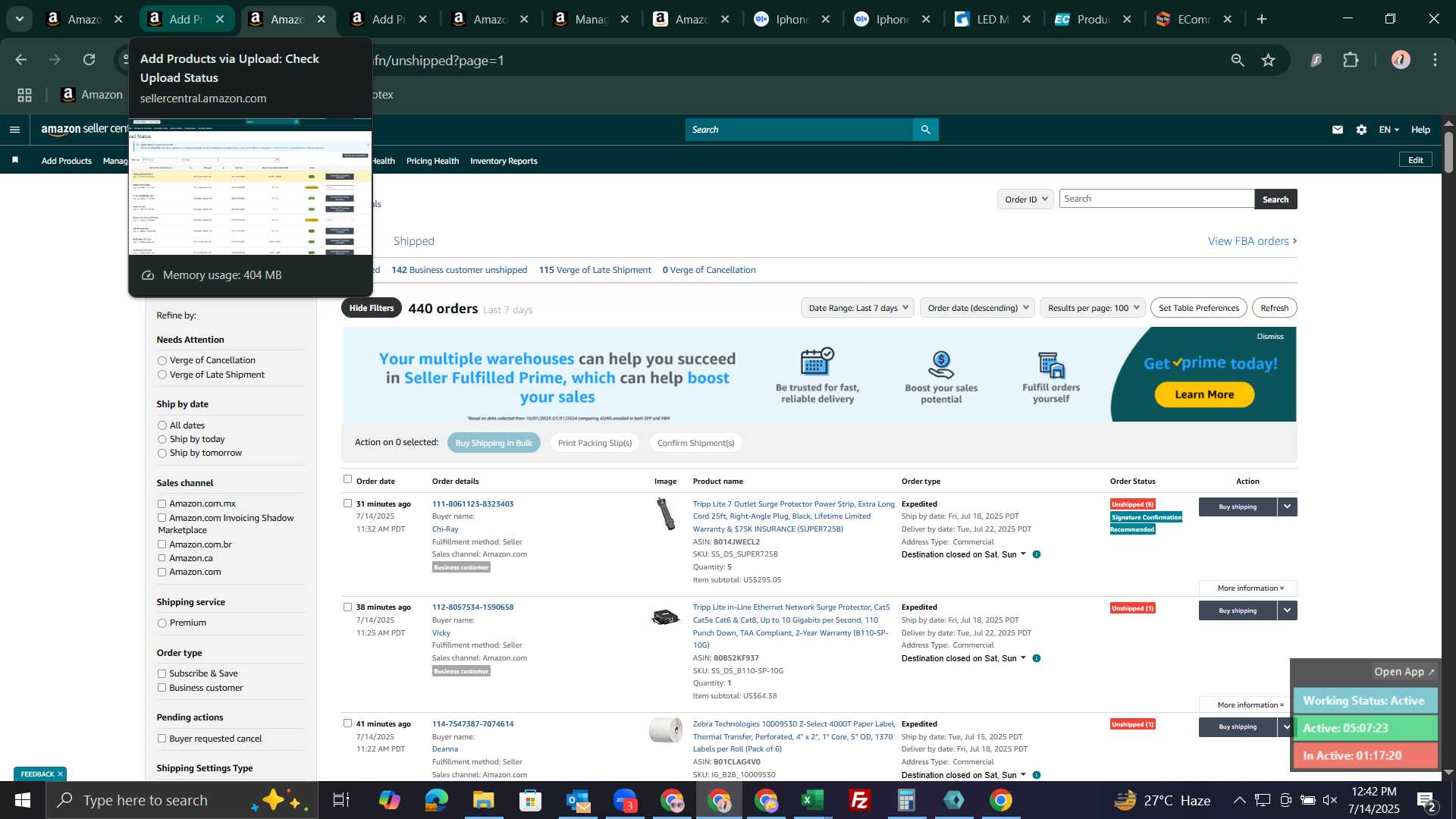Open Calculator from the taskbar

click(x=907, y=800)
